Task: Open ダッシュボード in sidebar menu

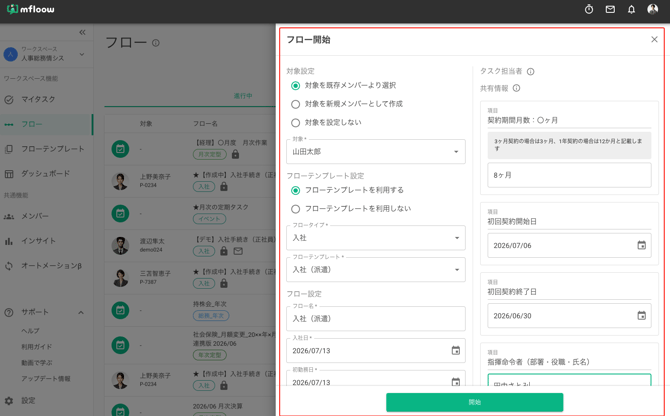Action: [x=47, y=174]
